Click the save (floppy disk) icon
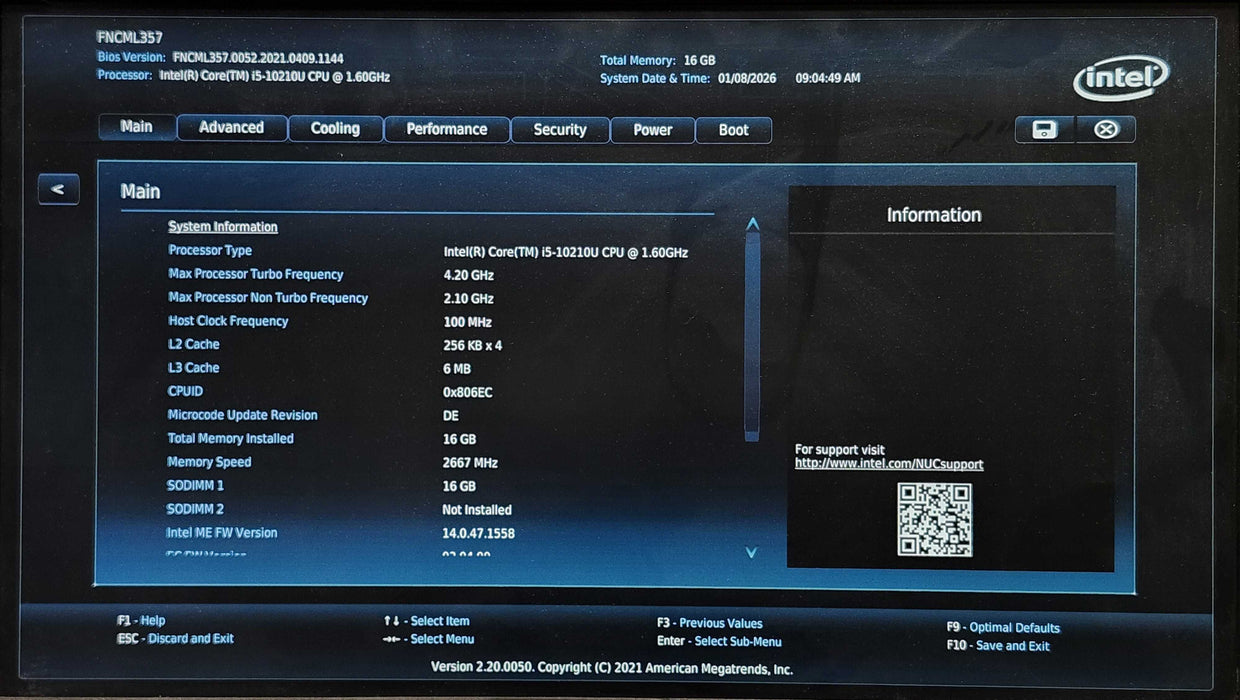 (x=1045, y=129)
